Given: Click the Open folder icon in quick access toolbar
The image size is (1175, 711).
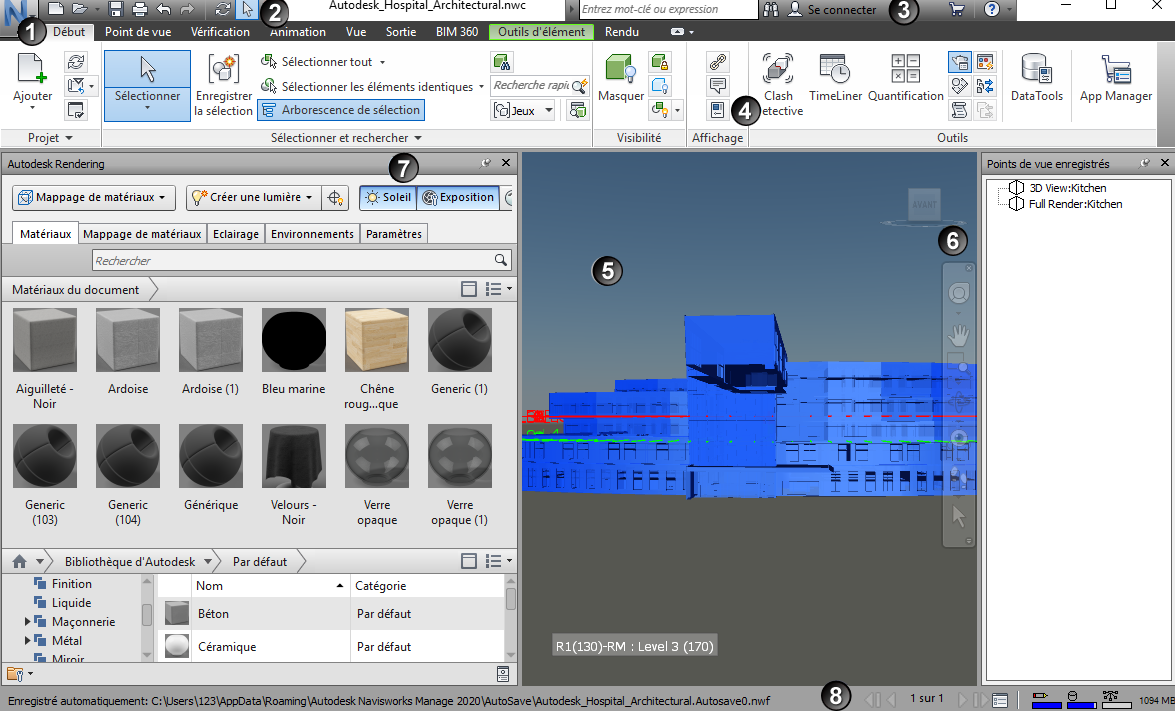Looking at the screenshot, I should click(79, 9).
